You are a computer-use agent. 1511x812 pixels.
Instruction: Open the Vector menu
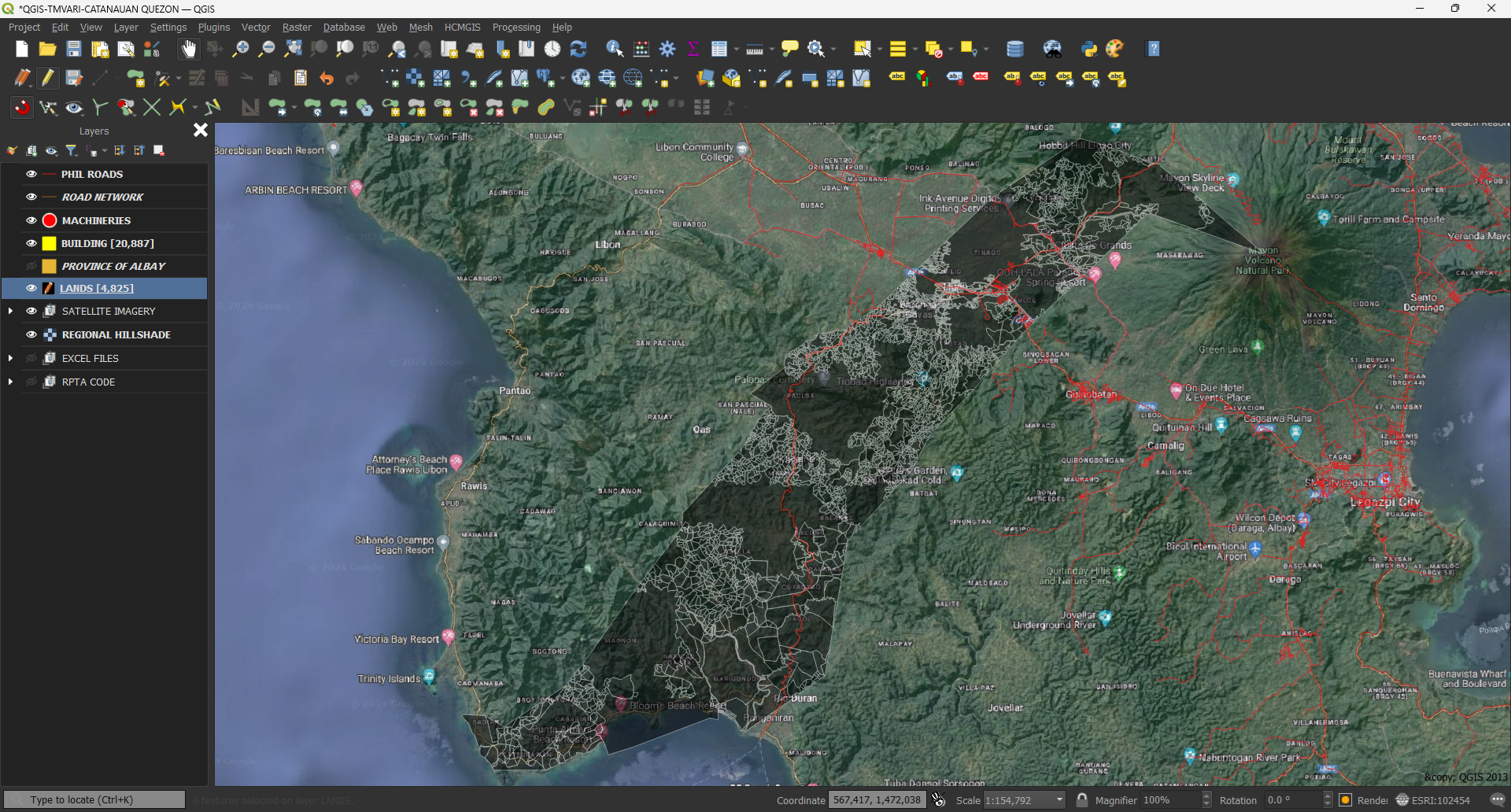click(256, 27)
